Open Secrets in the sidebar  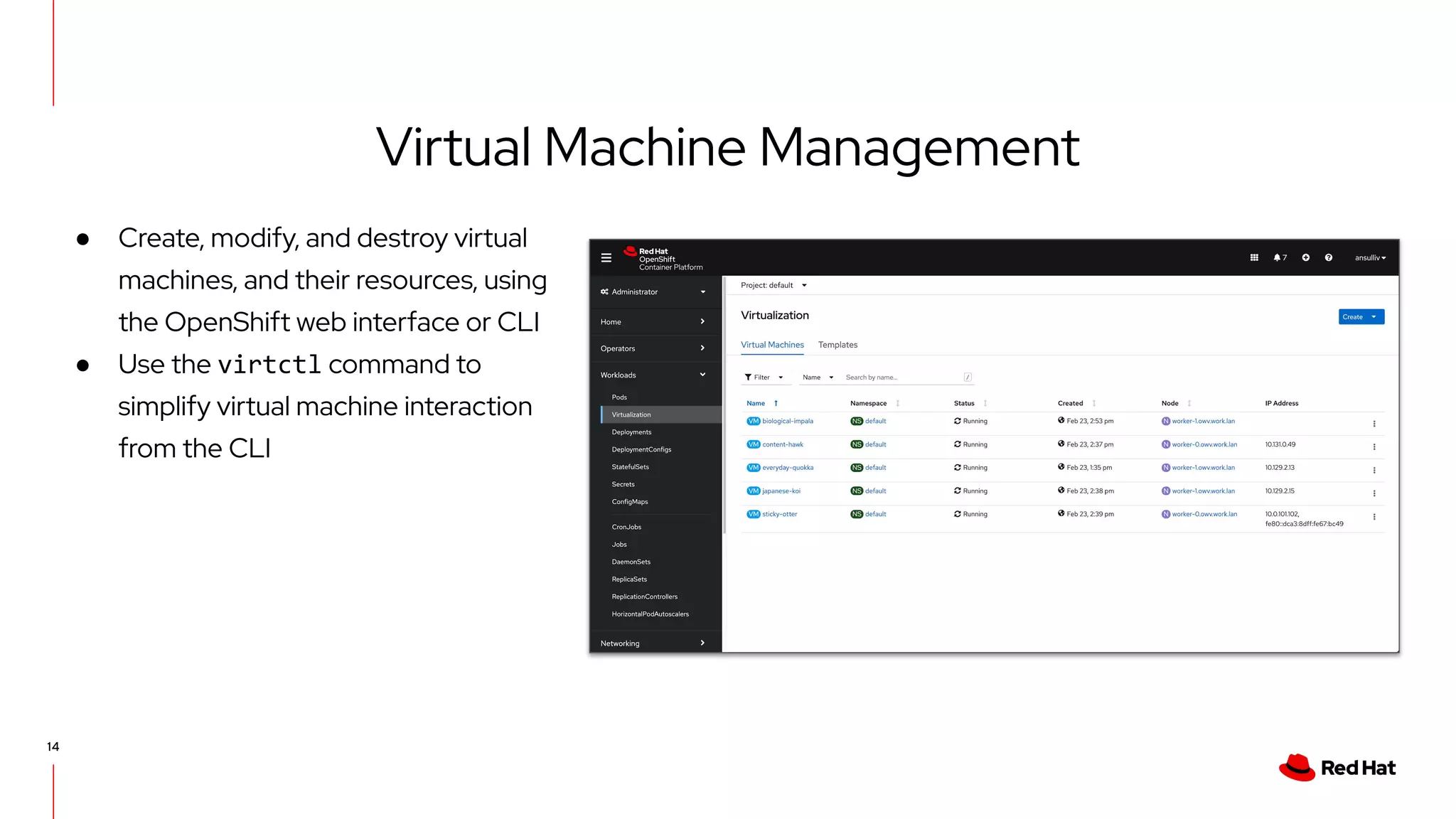(x=623, y=485)
